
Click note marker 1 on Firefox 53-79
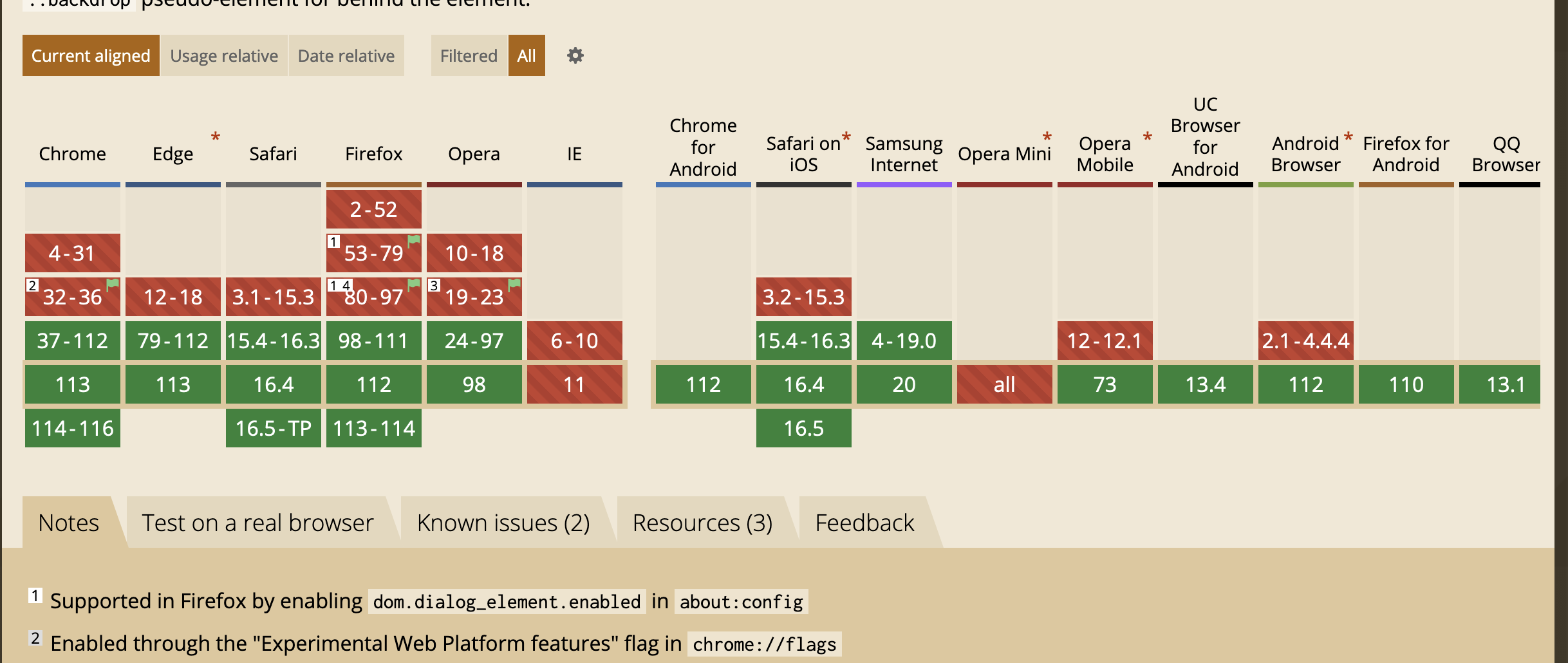[333, 242]
